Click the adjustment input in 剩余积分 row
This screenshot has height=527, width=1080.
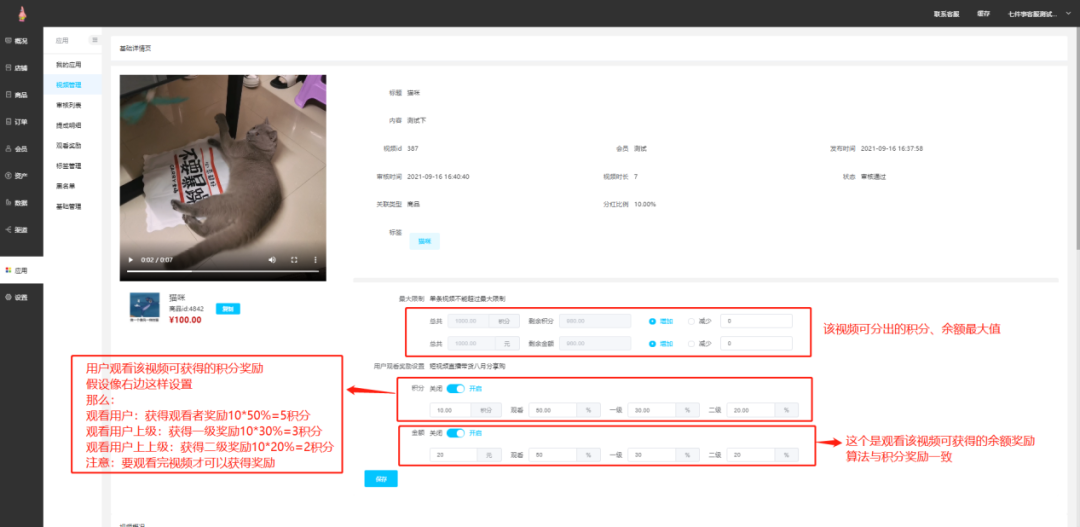[756, 321]
